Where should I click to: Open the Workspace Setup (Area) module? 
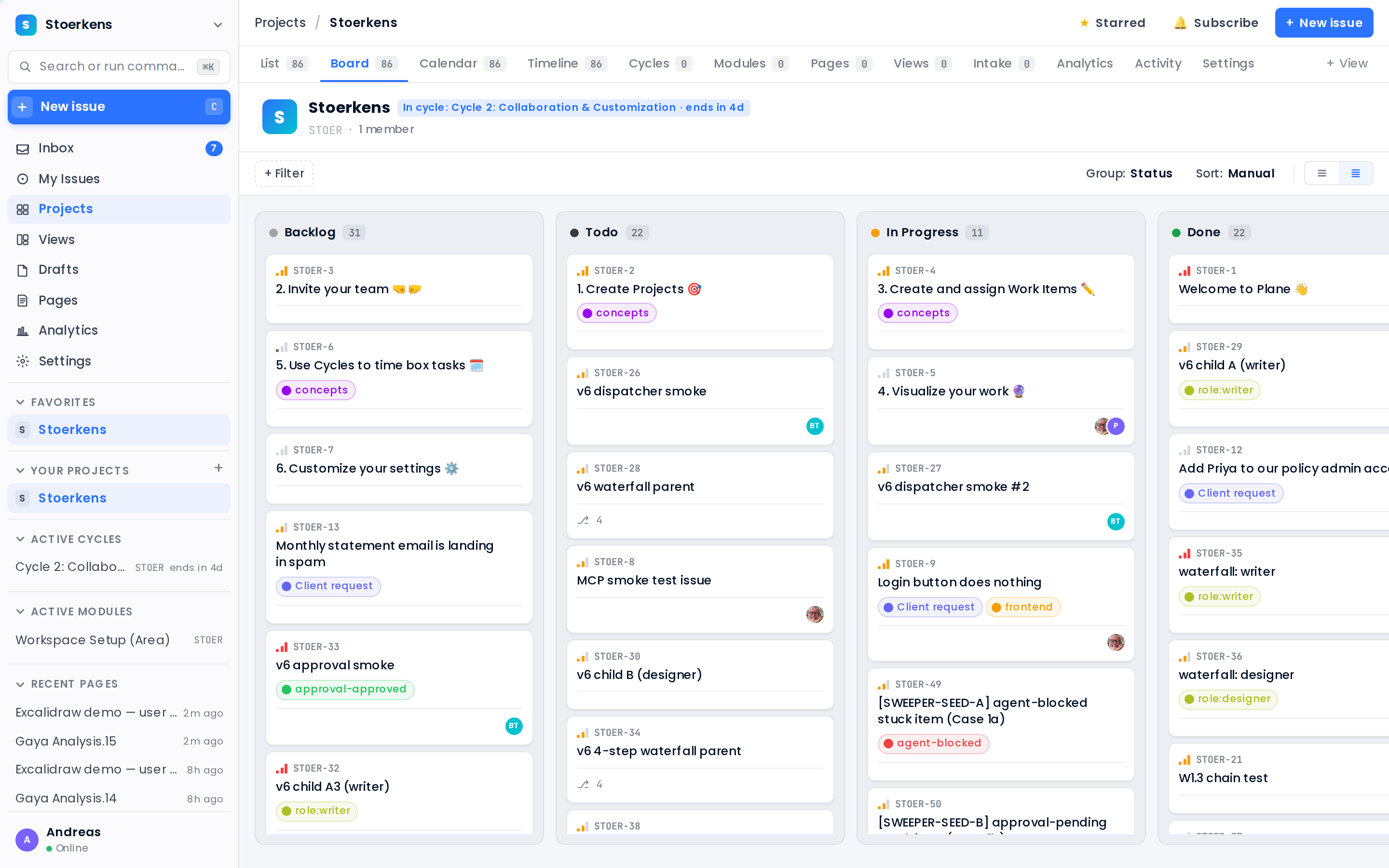pos(119,640)
